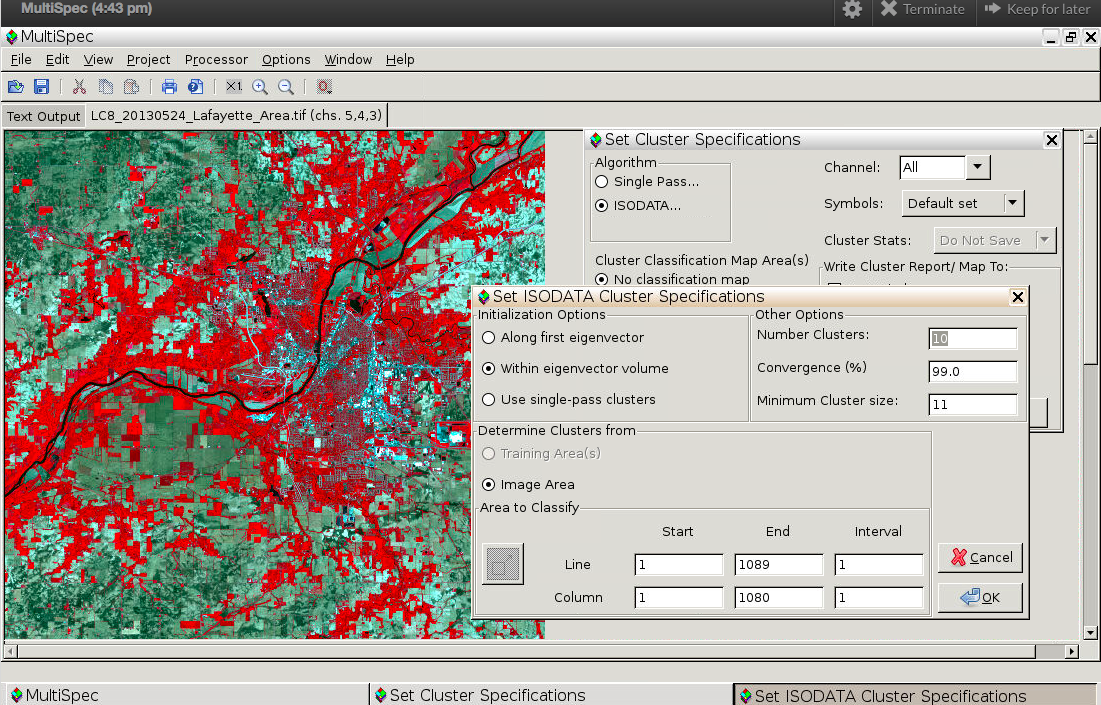This screenshot has width=1101, height=705.
Task: Click the Print toolbar icon
Action: [x=169, y=87]
